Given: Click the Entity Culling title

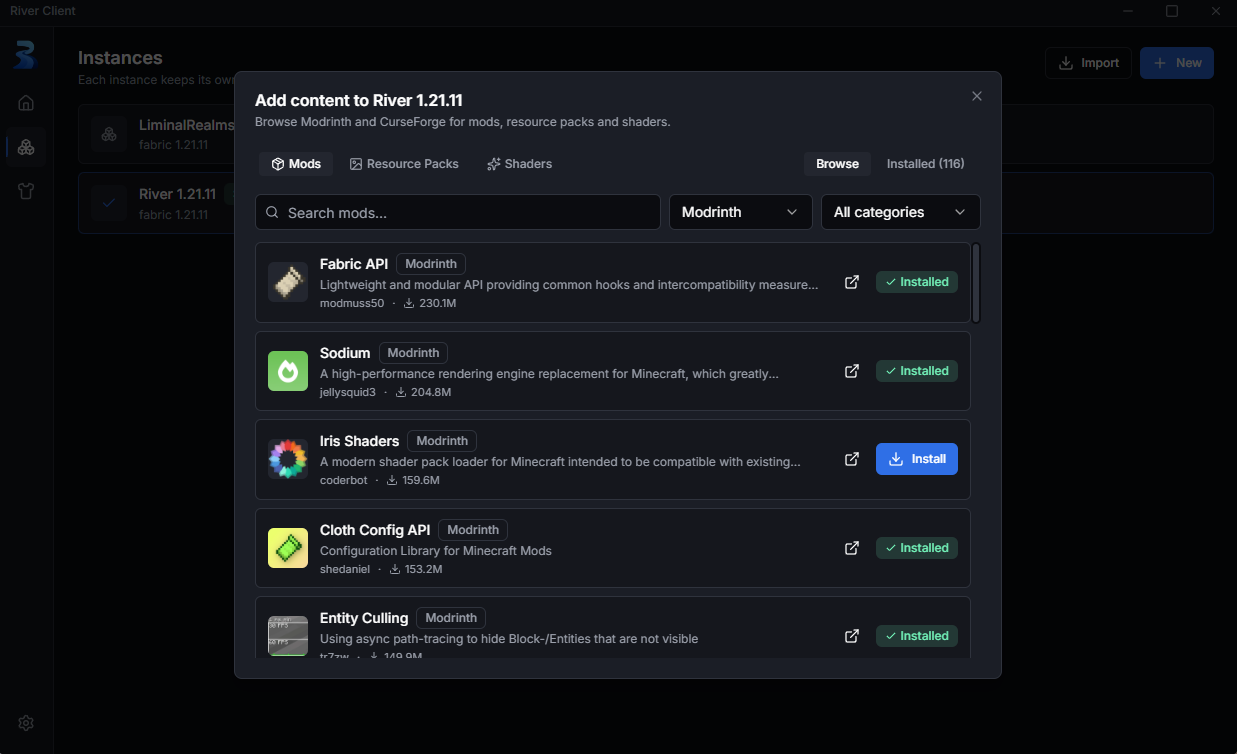Looking at the screenshot, I should click(x=364, y=618).
